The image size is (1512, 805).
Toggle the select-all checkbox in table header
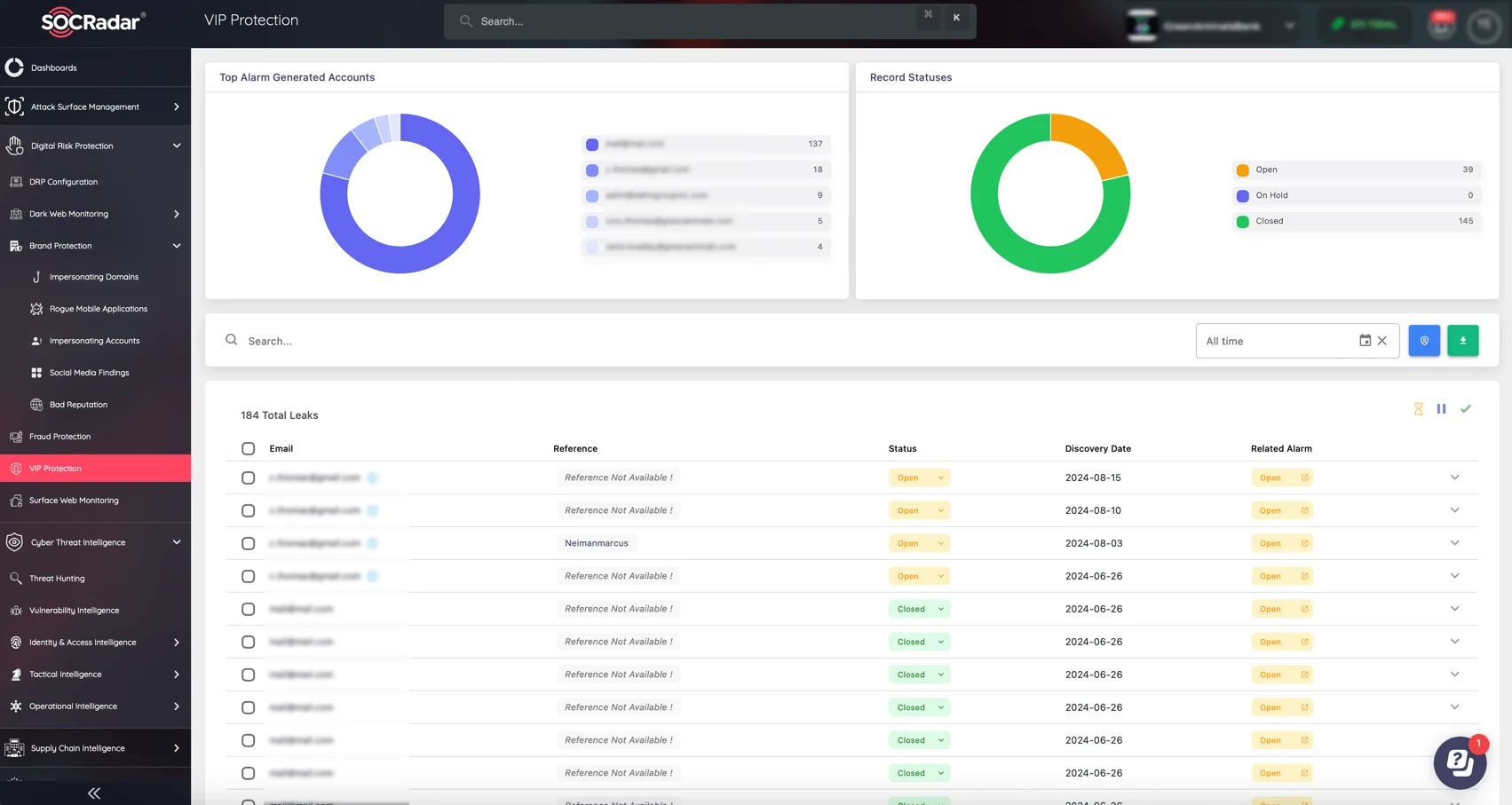pyautogui.click(x=249, y=449)
